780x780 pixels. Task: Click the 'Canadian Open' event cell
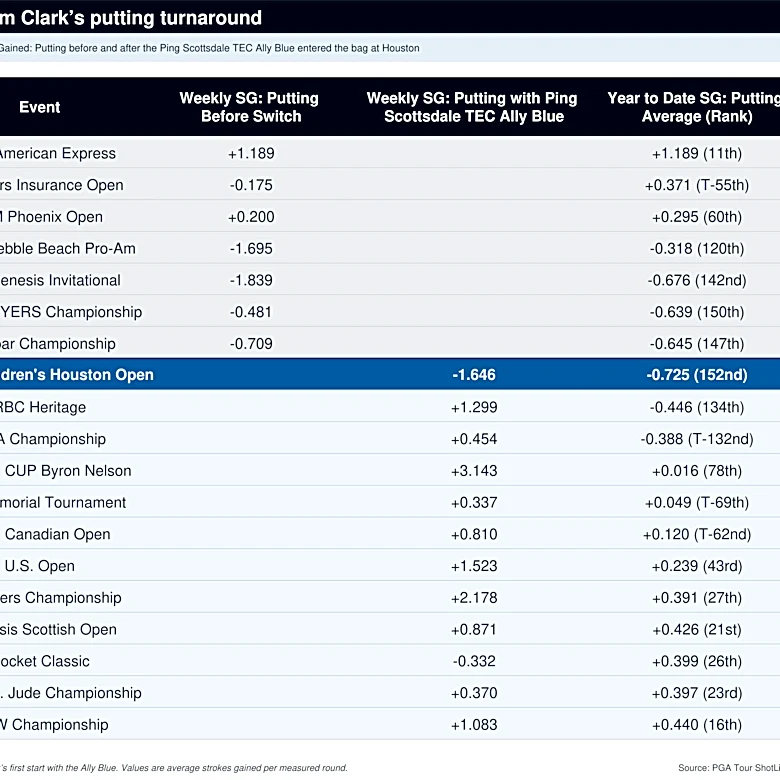pos(58,535)
